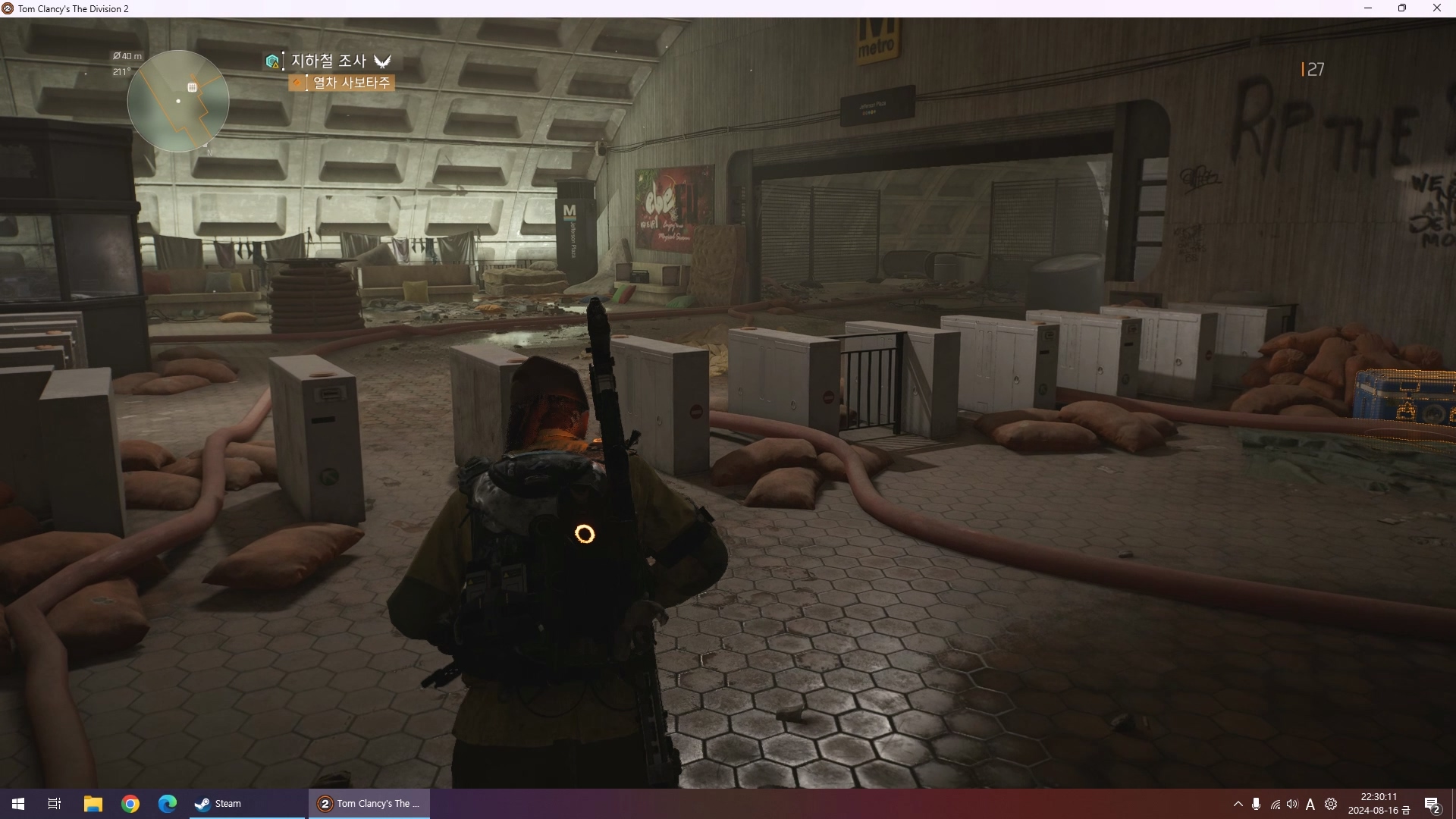Click the winged emblem after 지하철 조사
The width and height of the screenshot is (1456, 819).
coord(383,61)
